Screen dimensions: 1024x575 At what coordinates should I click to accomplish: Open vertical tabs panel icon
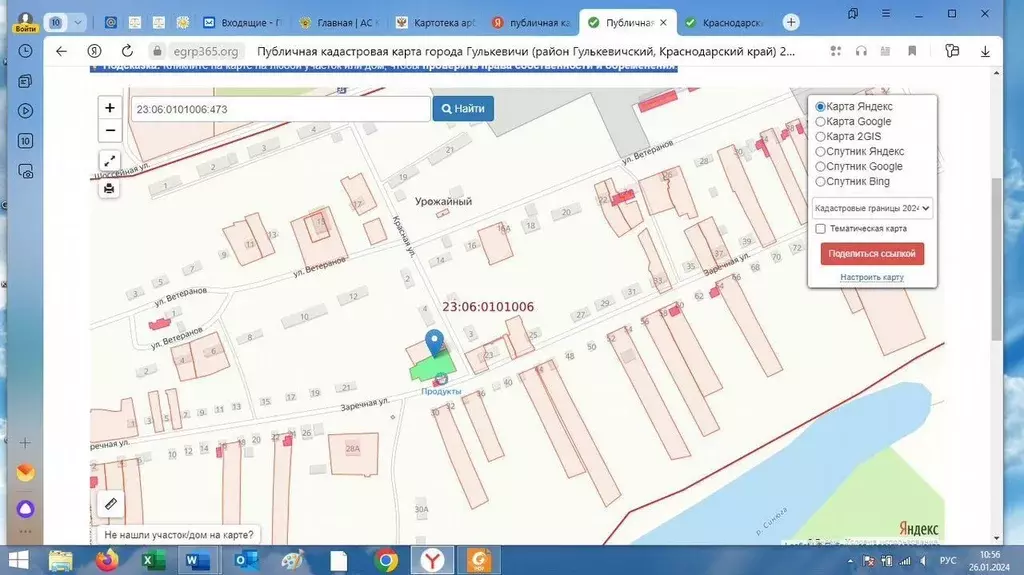tap(853, 14)
